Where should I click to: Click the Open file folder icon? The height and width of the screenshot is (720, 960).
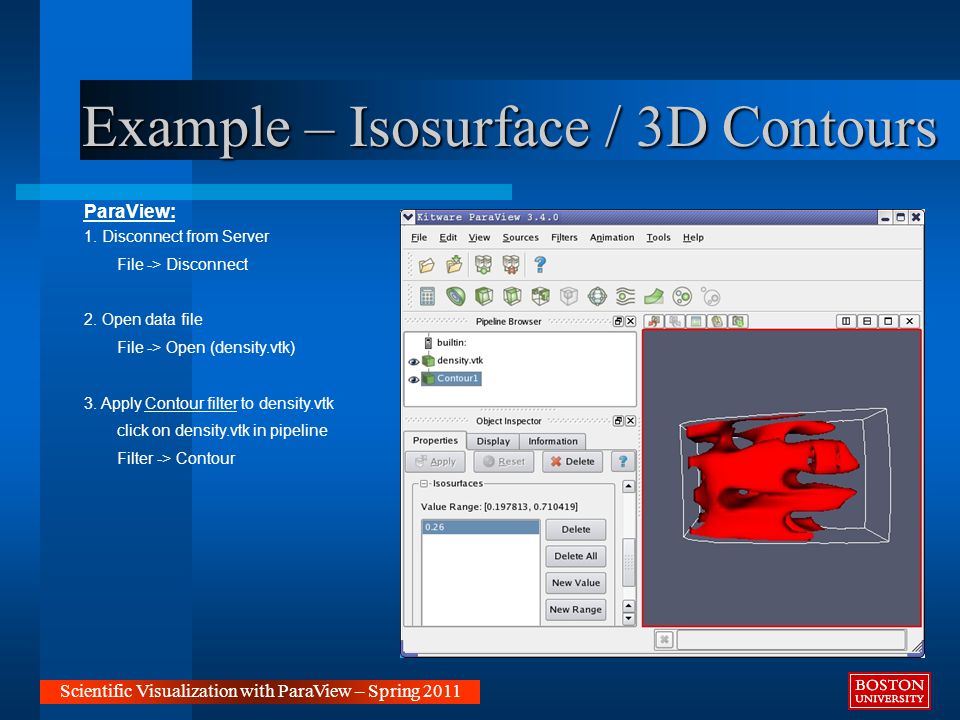click(x=426, y=265)
